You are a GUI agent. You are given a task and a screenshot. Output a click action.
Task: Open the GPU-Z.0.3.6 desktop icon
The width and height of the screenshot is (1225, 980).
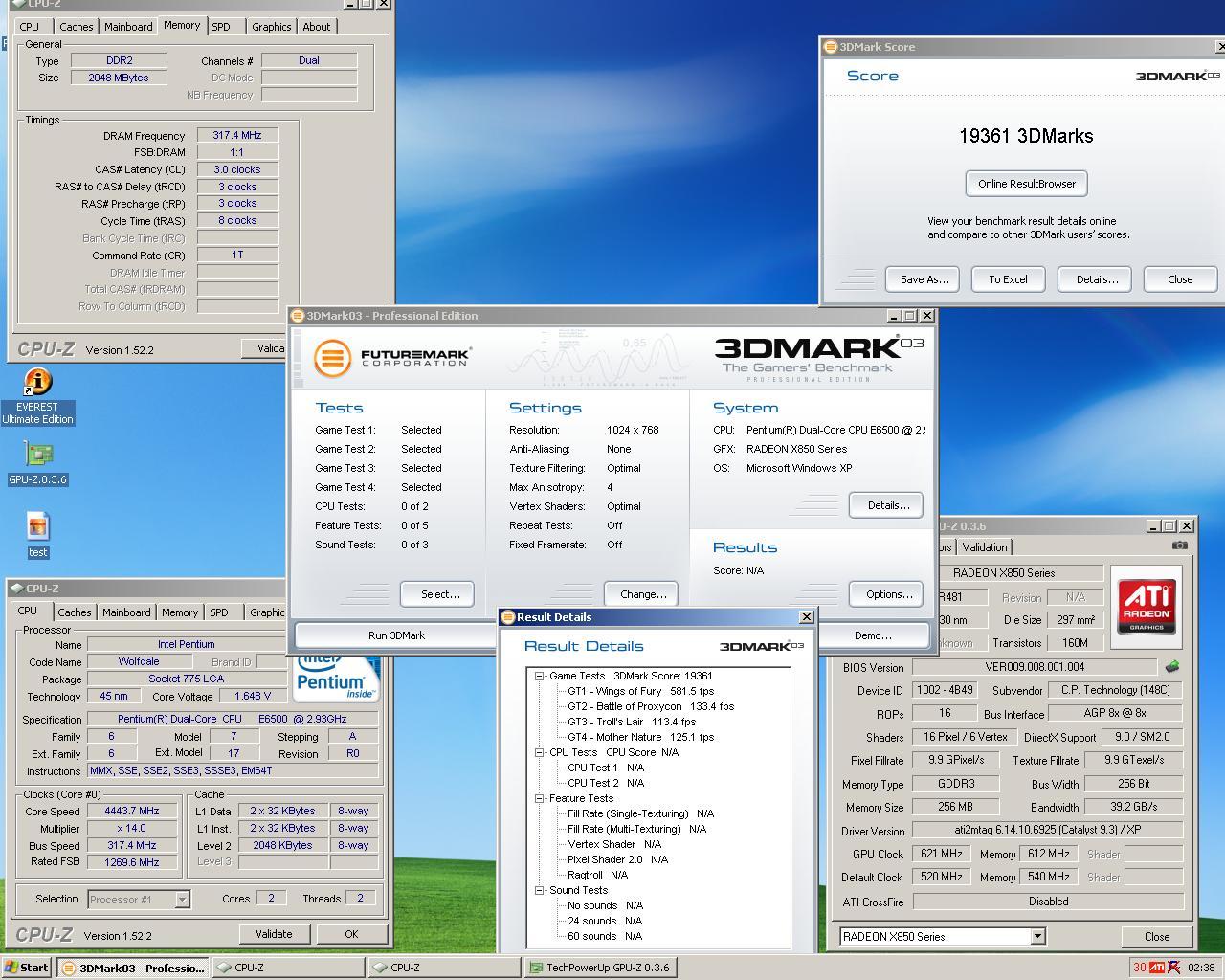[38, 464]
